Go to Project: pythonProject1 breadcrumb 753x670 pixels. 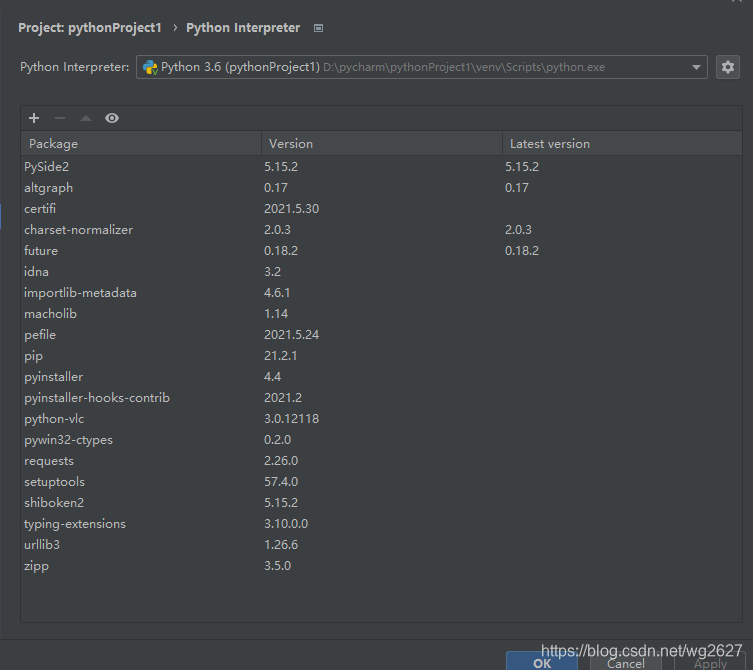[90, 28]
